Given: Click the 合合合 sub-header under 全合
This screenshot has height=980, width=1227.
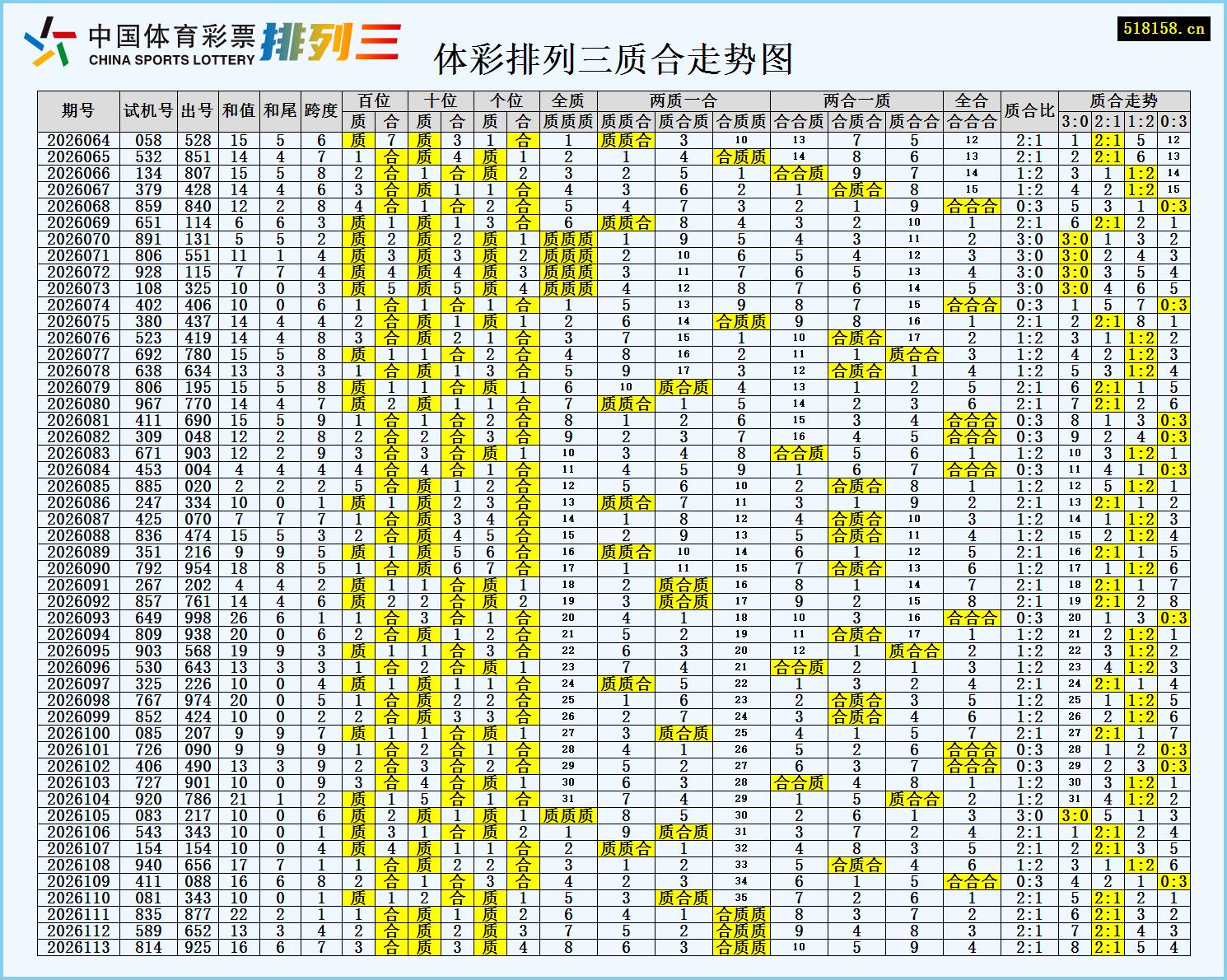Looking at the screenshot, I should 972,121.
